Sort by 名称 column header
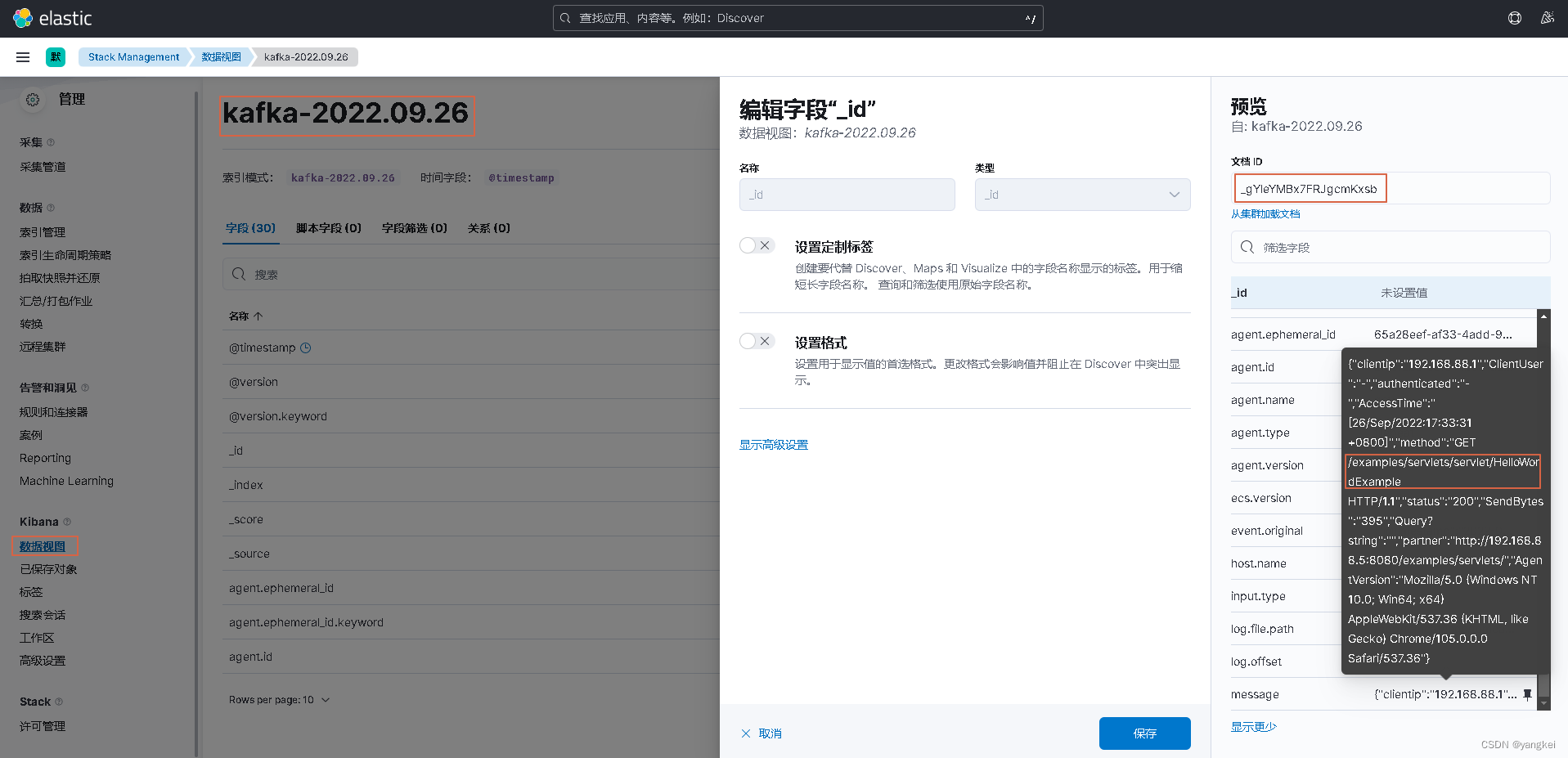1568x758 pixels. coord(245,316)
